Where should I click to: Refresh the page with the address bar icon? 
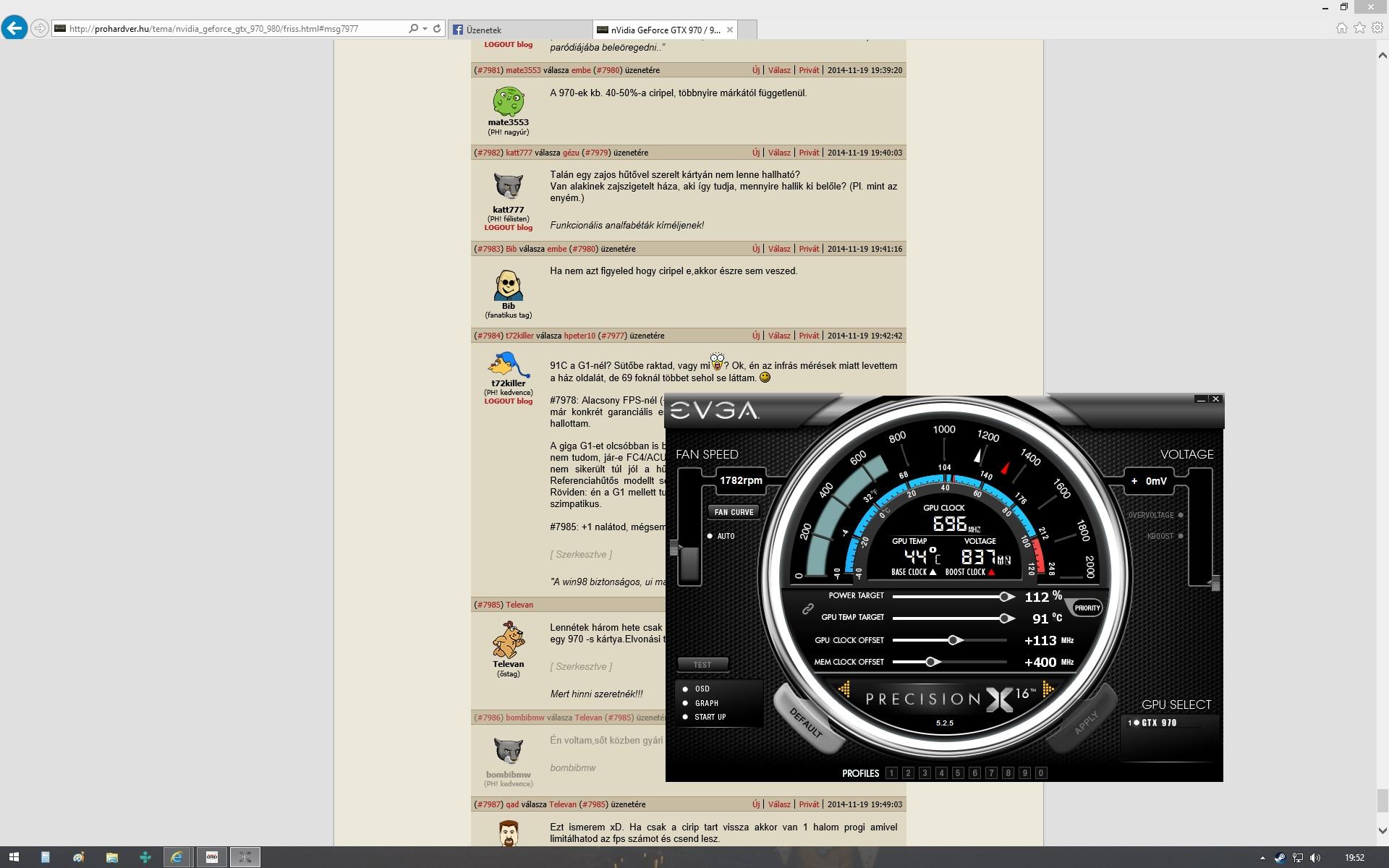[x=437, y=29]
